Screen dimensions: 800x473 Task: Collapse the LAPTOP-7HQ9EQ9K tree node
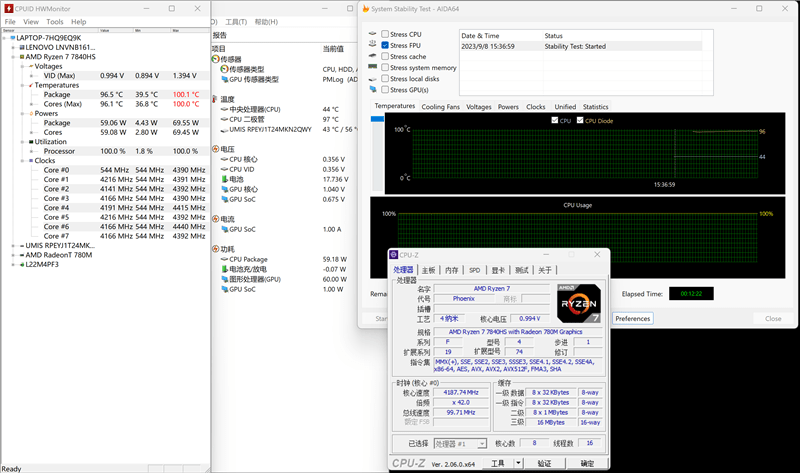tap(5, 38)
